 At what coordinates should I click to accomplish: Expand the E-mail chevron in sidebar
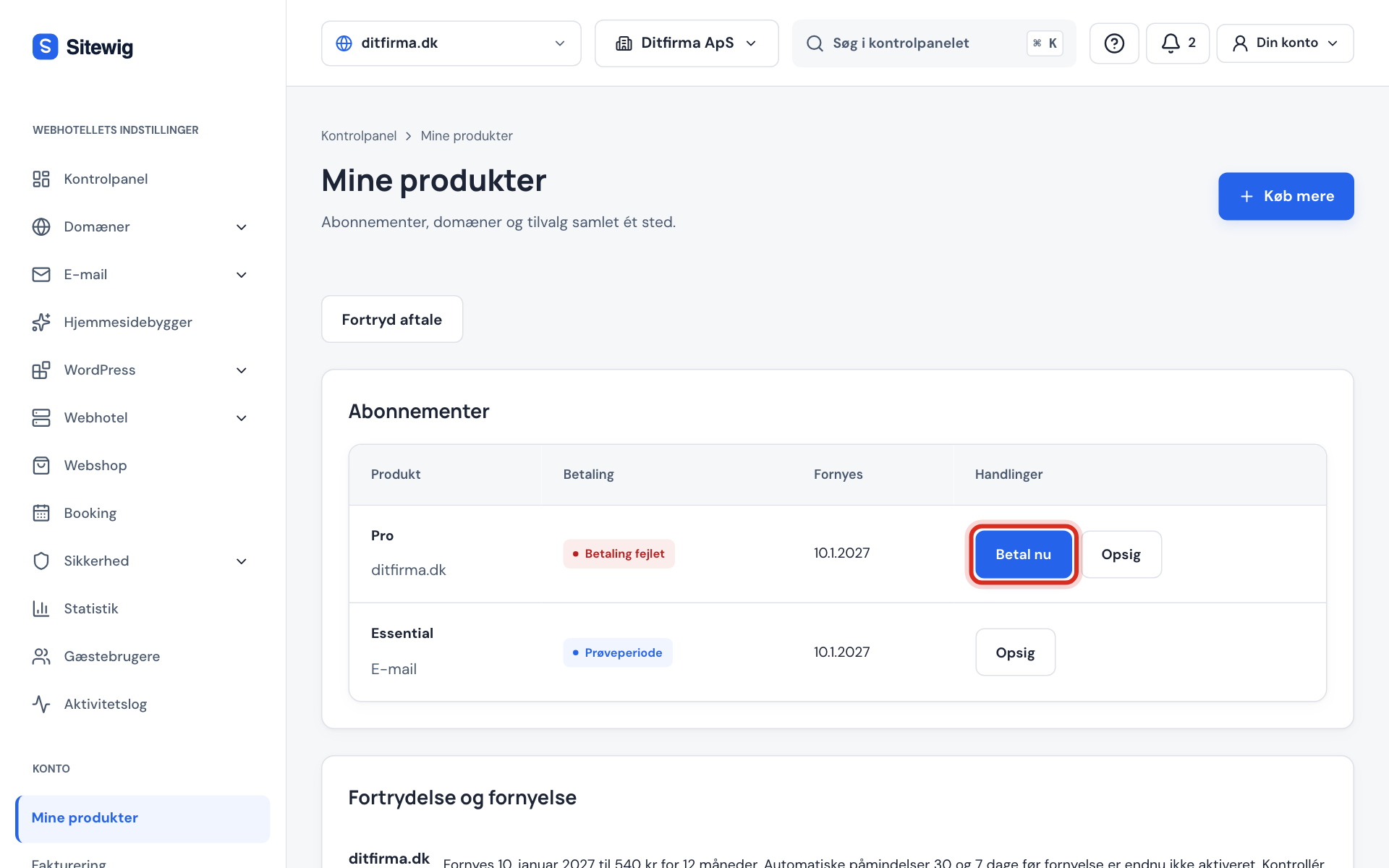(x=242, y=275)
